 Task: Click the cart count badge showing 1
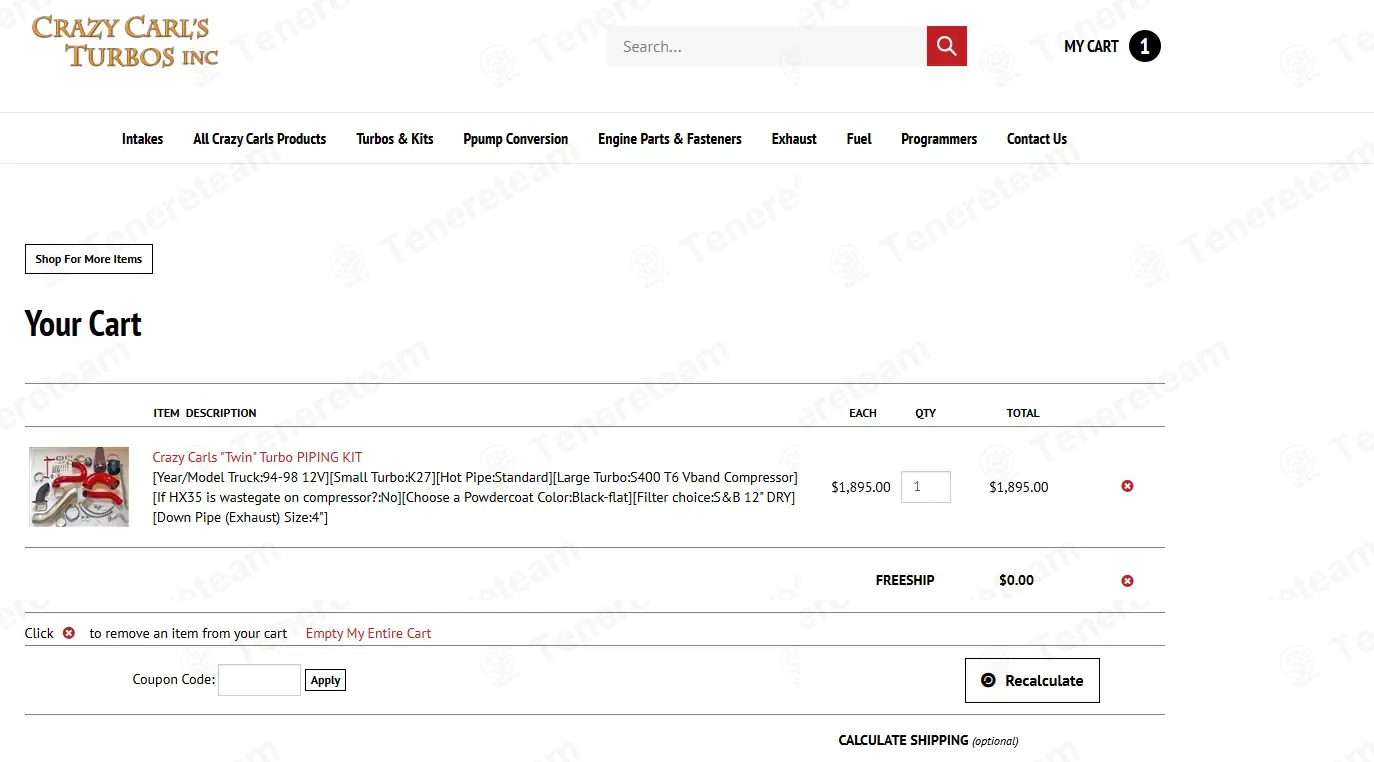point(1145,46)
